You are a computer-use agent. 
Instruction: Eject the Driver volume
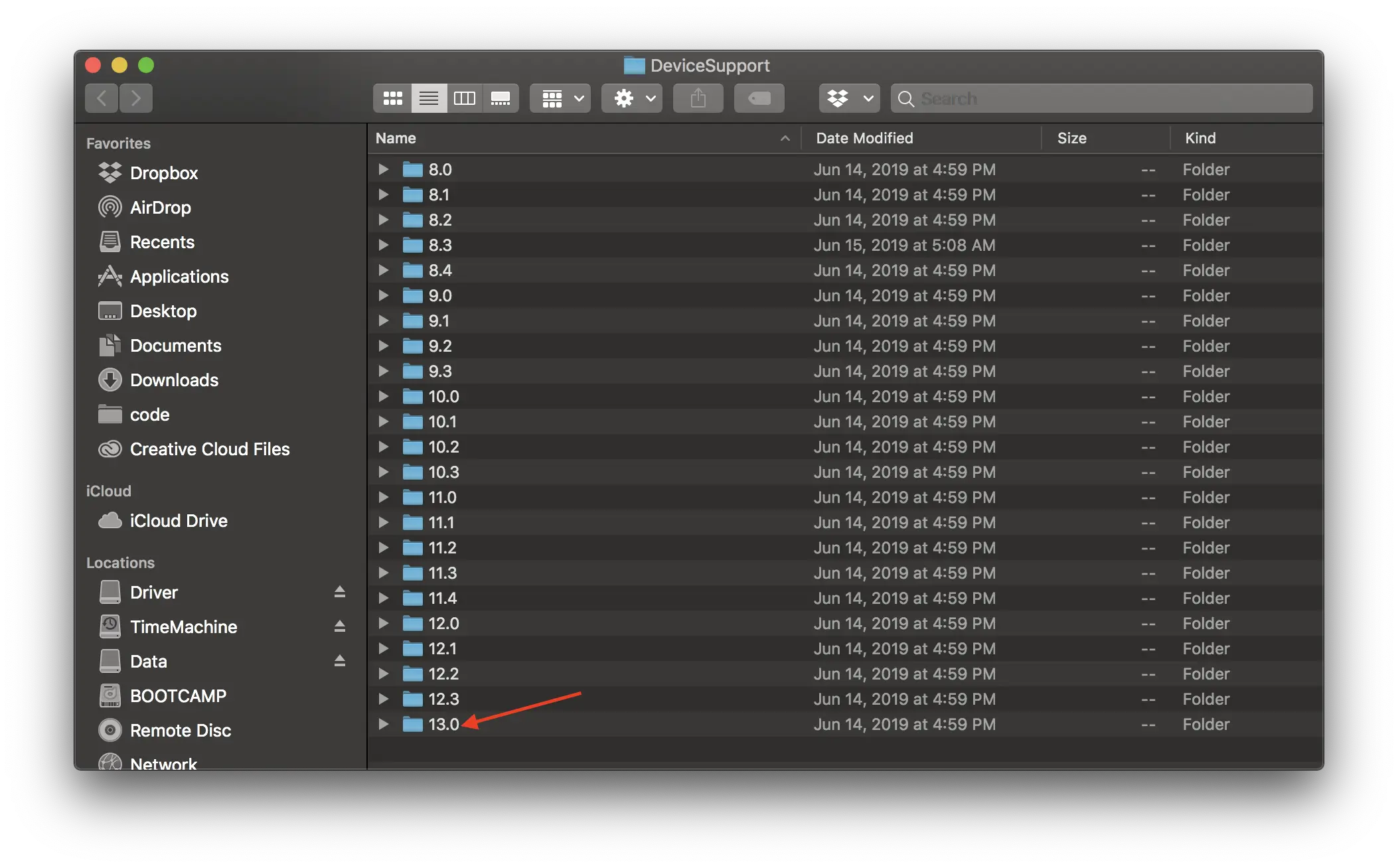tap(340, 592)
